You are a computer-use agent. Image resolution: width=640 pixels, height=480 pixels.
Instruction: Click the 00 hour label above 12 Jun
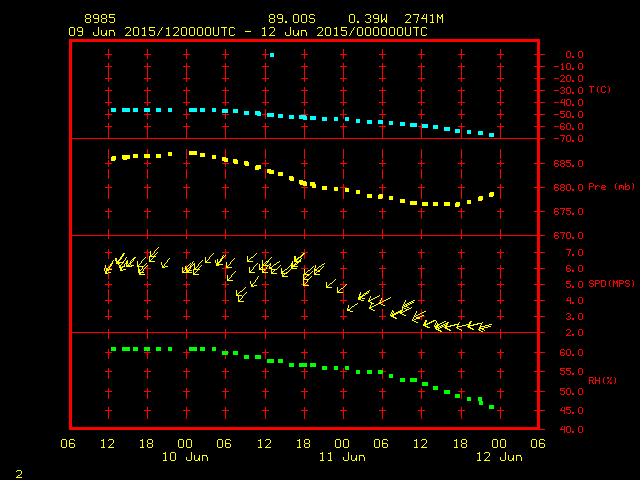(499, 444)
